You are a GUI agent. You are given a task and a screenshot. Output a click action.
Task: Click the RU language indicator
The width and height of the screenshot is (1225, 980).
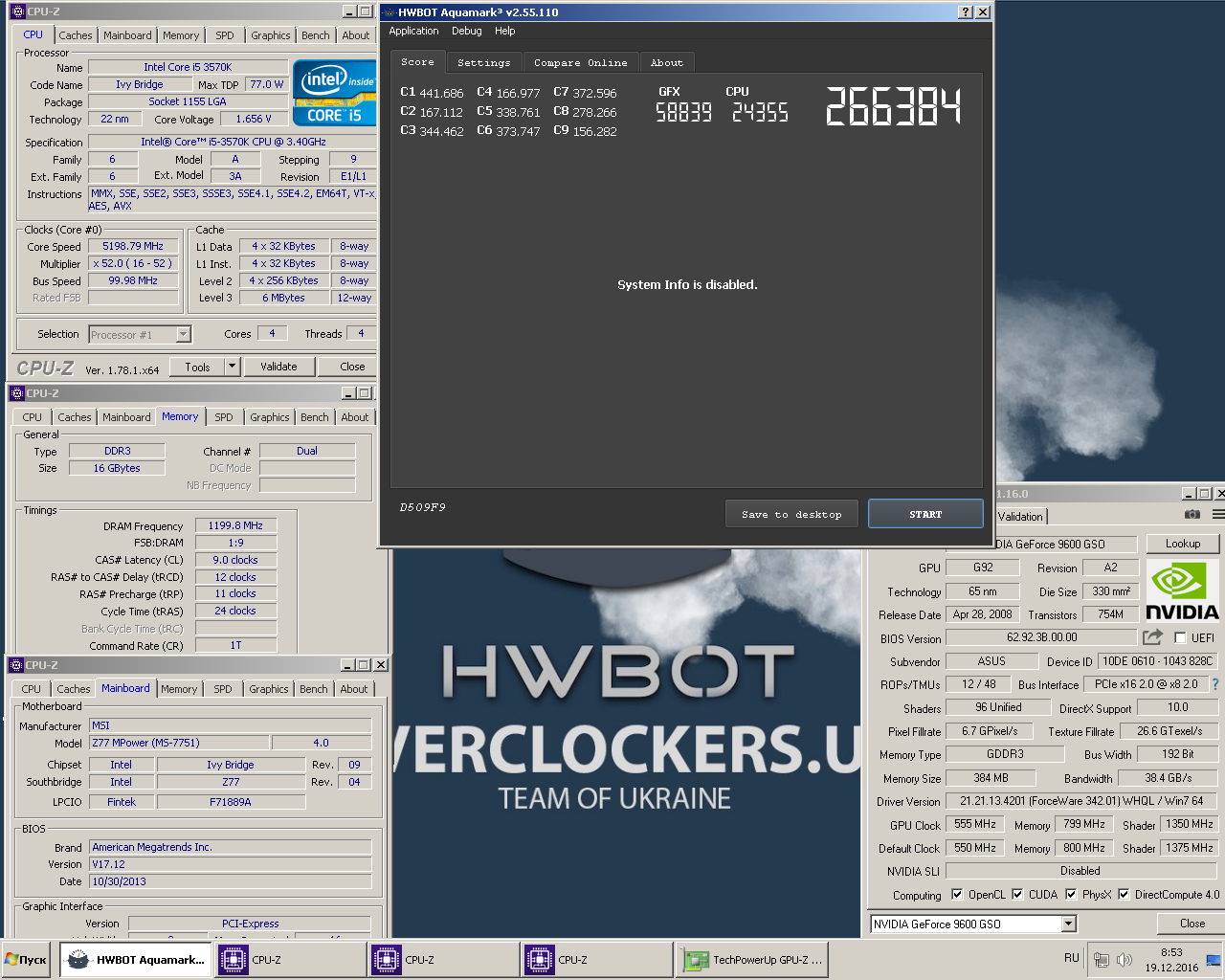[x=1072, y=958]
